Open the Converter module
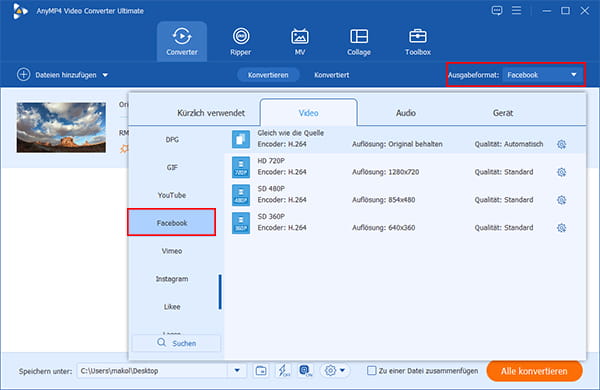The width and height of the screenshot is (600, 390). [x=182, y=41]
